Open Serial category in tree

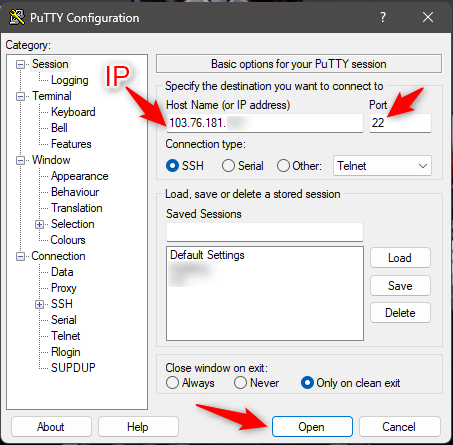pyautogui.click(x=64, y=320)
